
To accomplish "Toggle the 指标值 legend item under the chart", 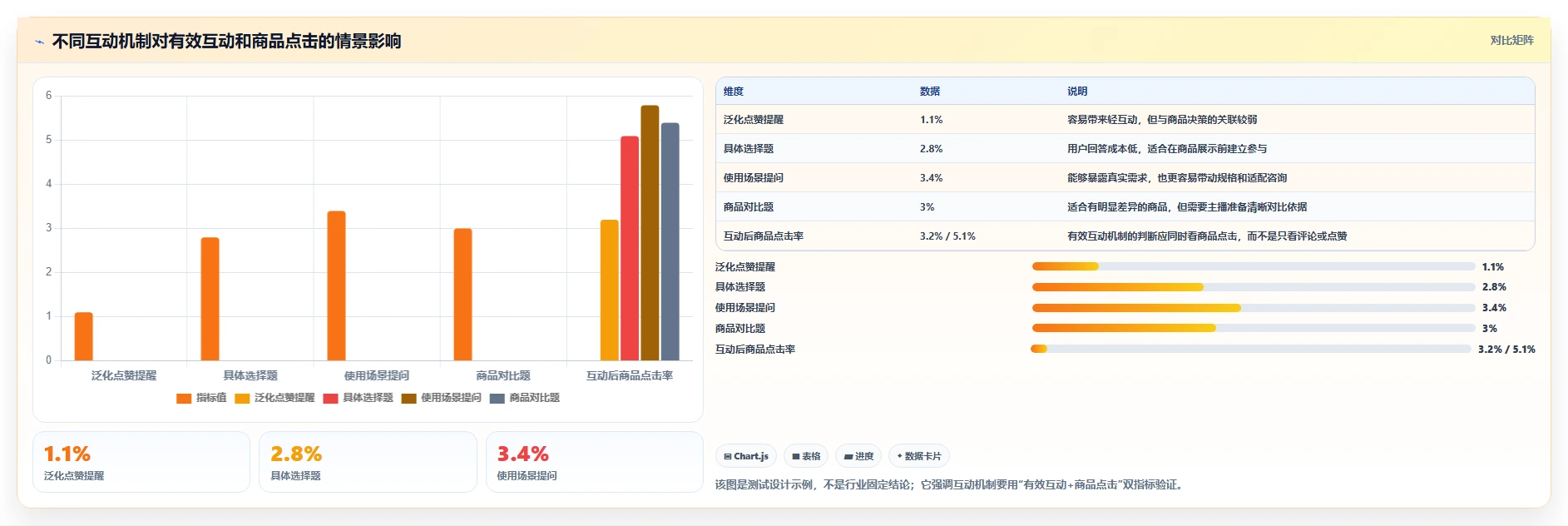I will pos(201,398).
